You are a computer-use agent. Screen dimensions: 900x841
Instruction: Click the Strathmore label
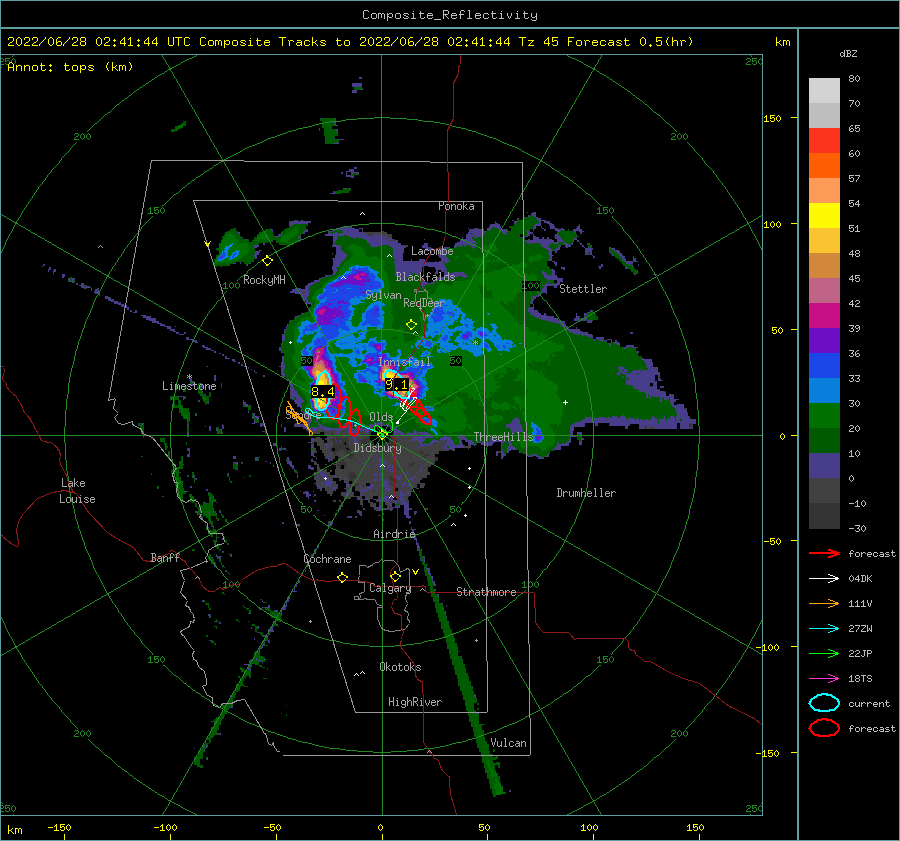(x=486, y=592)
